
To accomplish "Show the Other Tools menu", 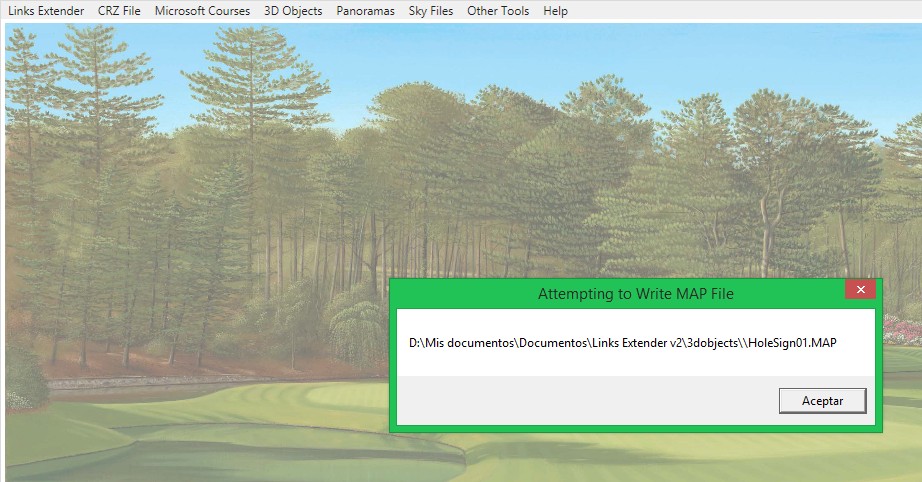I will (x=498, y=11).
